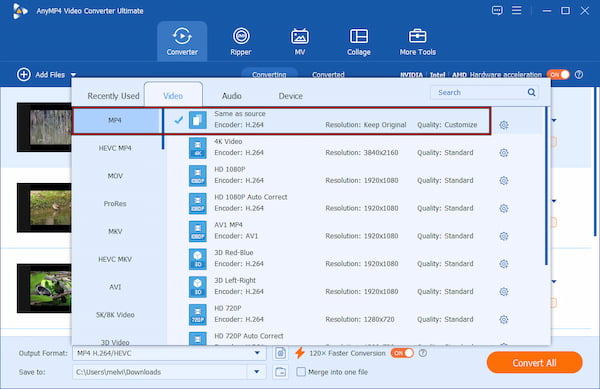Image resolution: width=600 pixels, height=389 pixels.
Task: Select HEVC MP4 format category
Action: click(115, 148)
